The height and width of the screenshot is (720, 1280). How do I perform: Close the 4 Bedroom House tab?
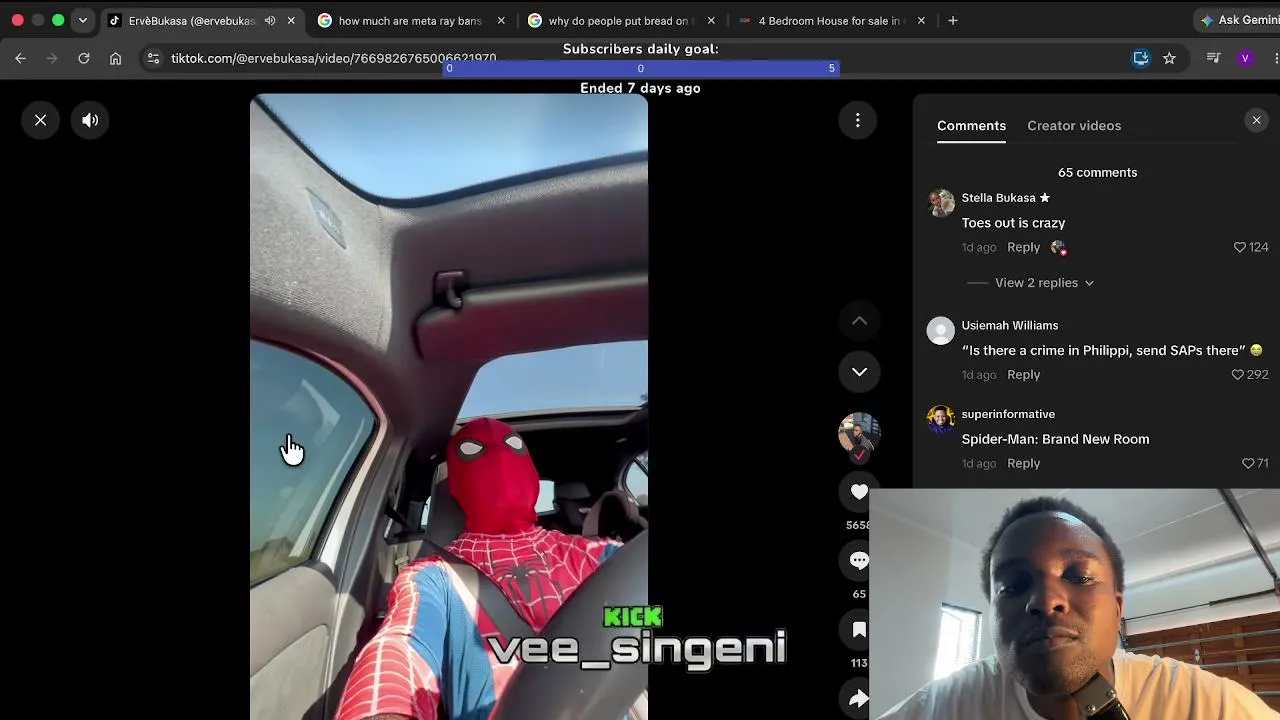[x=921, y=21]
